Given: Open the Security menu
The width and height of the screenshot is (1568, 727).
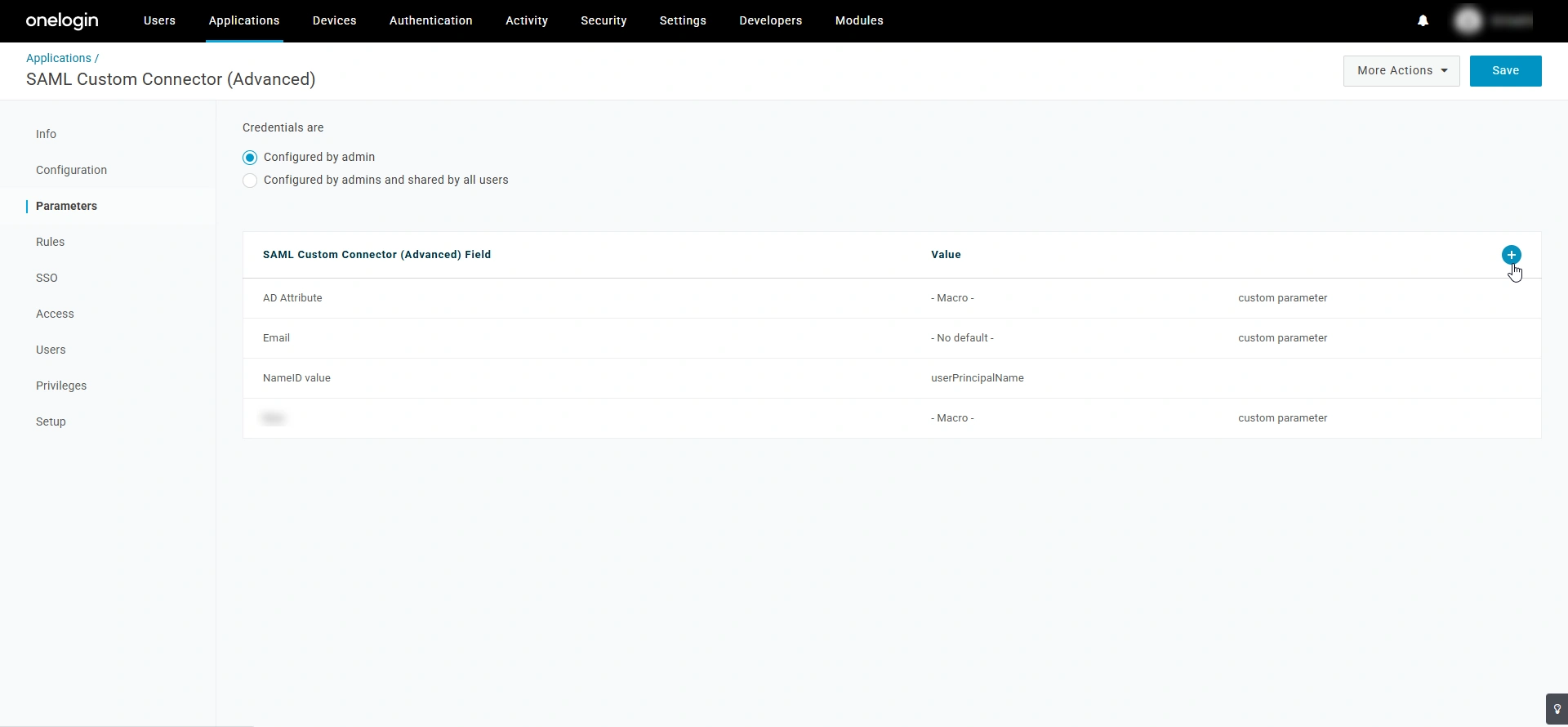Looking at the screenshot, I should 604,20.
